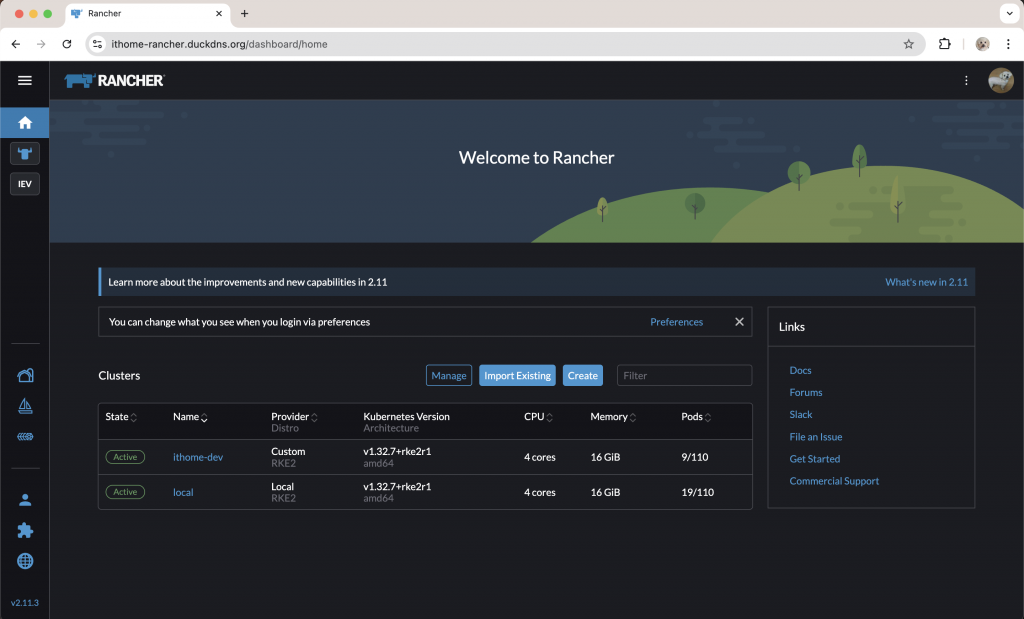Open a new browser tab
The image size is (1024, 619).
point(244,13)
